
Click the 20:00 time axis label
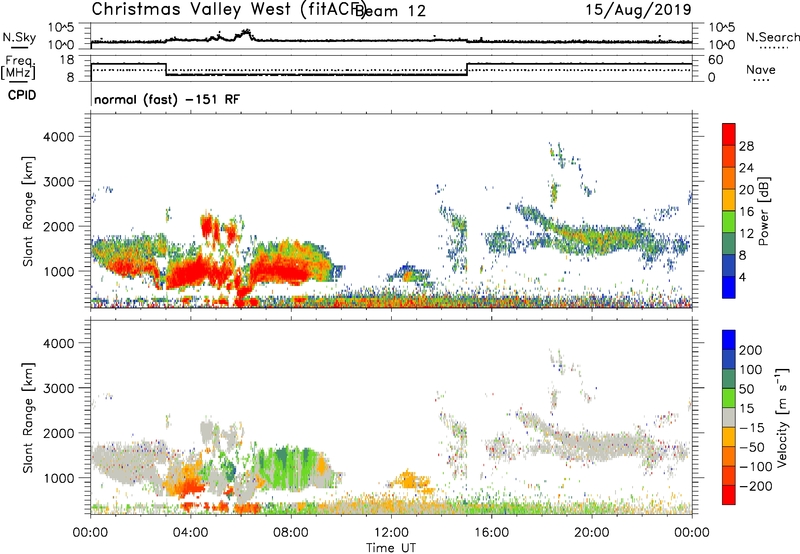click(592, 533)
